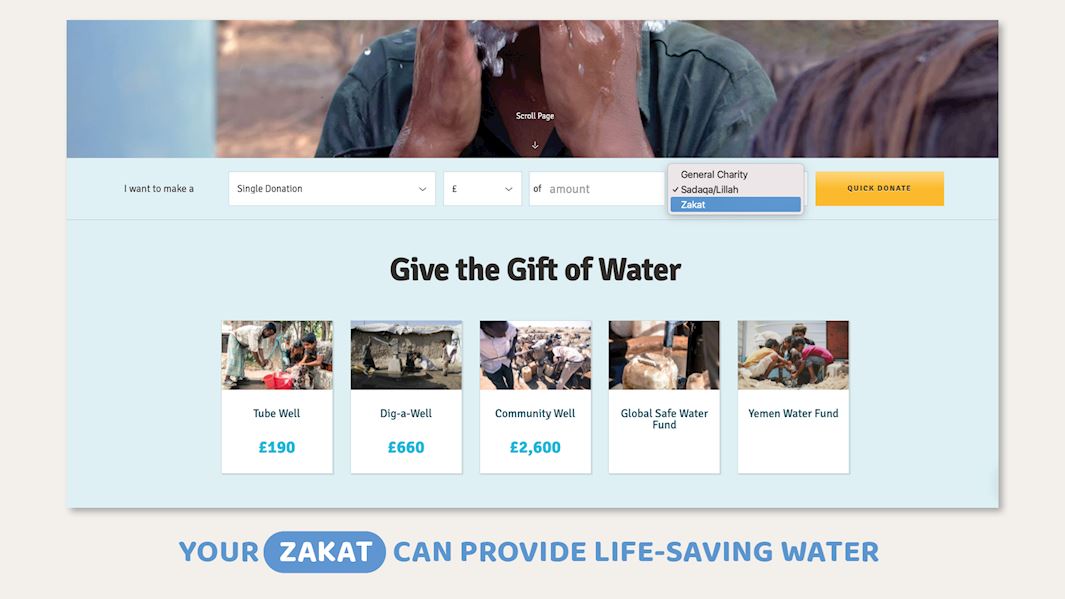Open the Tube Well photo thumbnail
Image resolution: width=1065 pixels, height=599 pixels.
277,355
